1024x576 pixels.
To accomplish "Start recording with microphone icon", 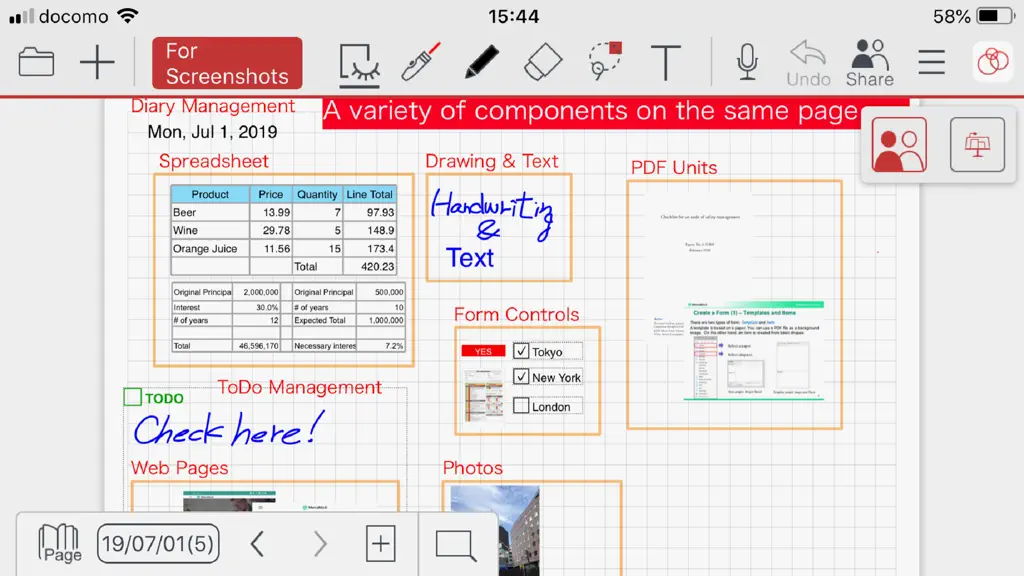I will click(x=747, y=63).
